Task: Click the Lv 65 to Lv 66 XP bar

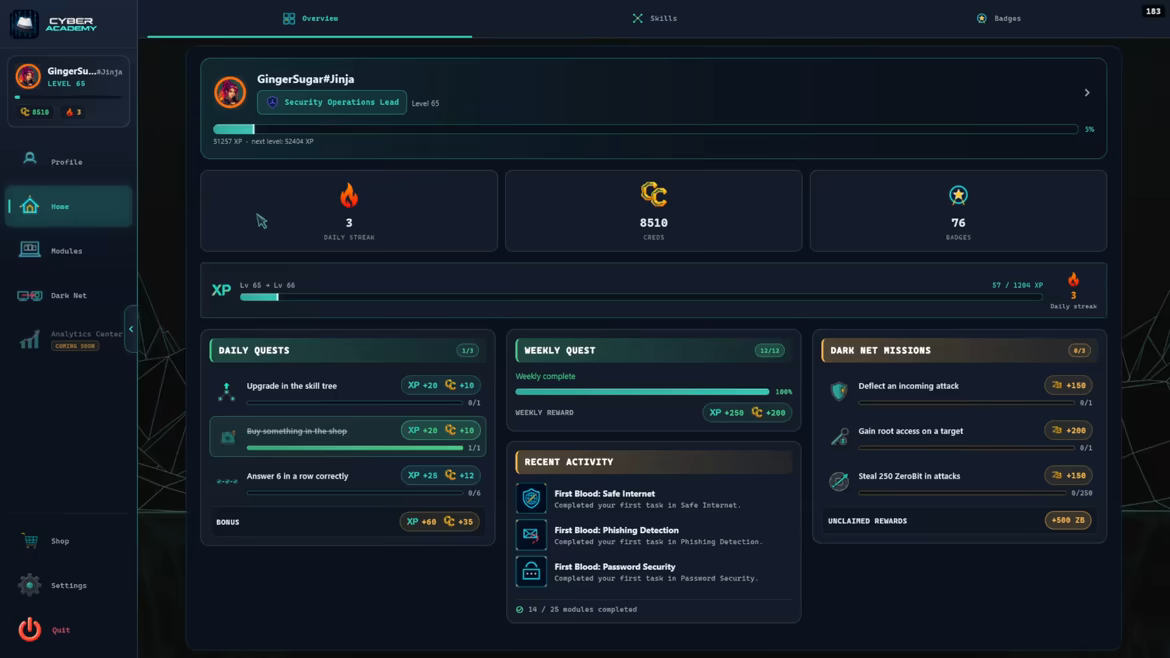Action: [641, 297]
